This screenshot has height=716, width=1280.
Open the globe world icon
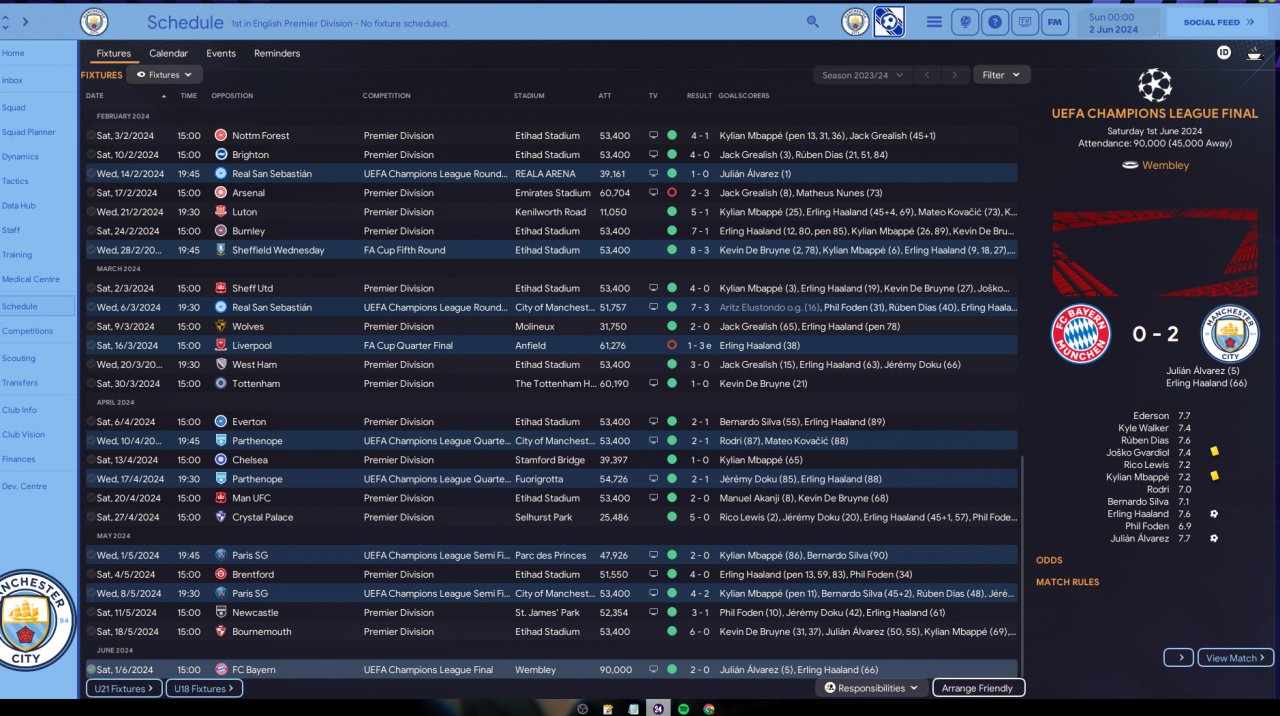click(965, 21)
